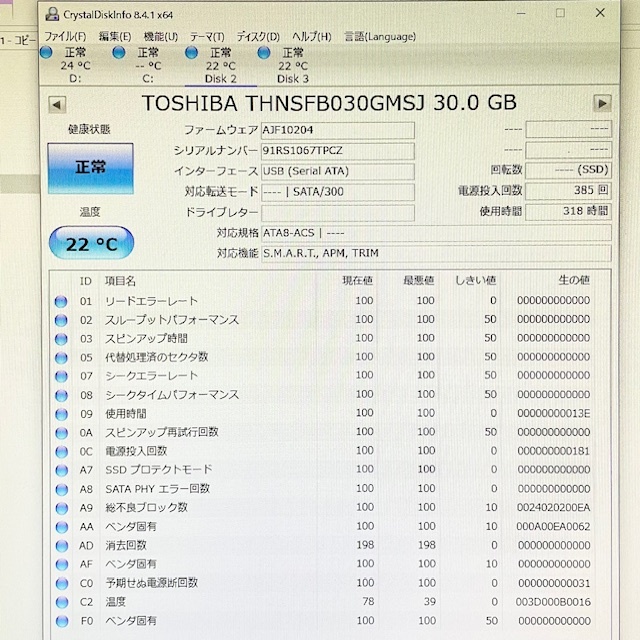
Task: Go to previous disk with left arrow
Action: (x=57, y=104)
